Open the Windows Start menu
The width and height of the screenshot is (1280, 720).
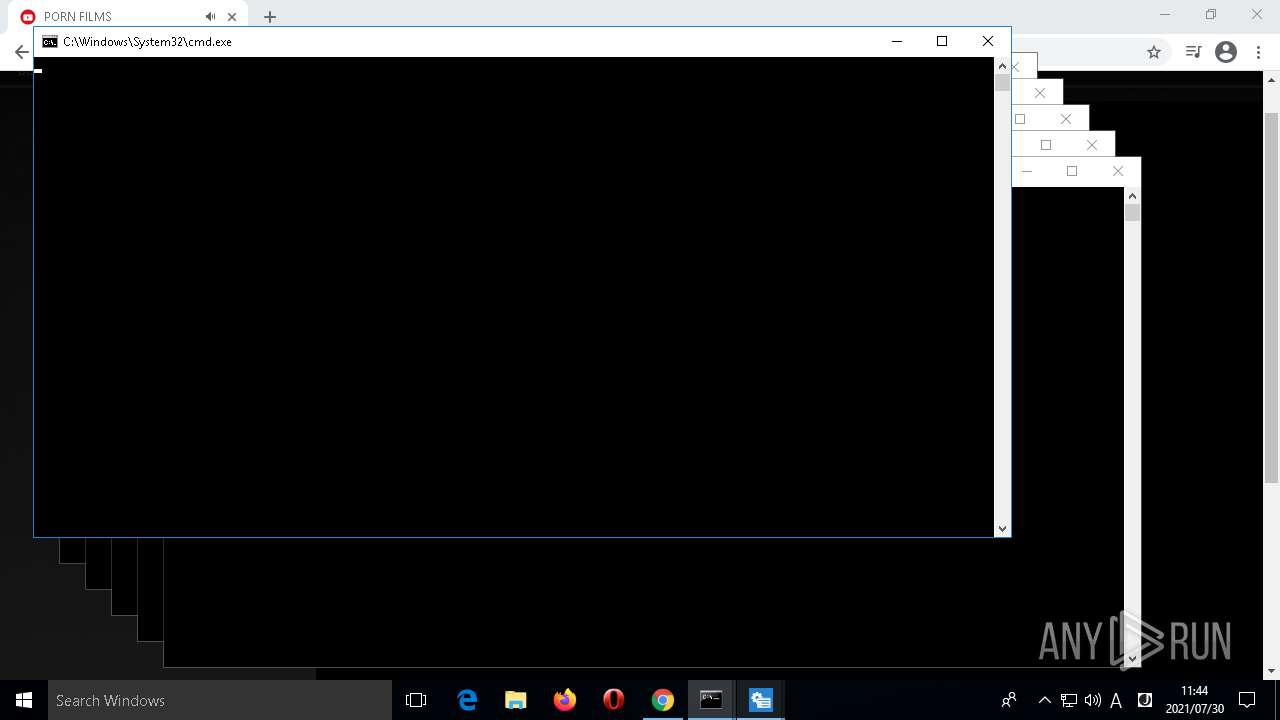pyautogui.click(x=24, y=700)
